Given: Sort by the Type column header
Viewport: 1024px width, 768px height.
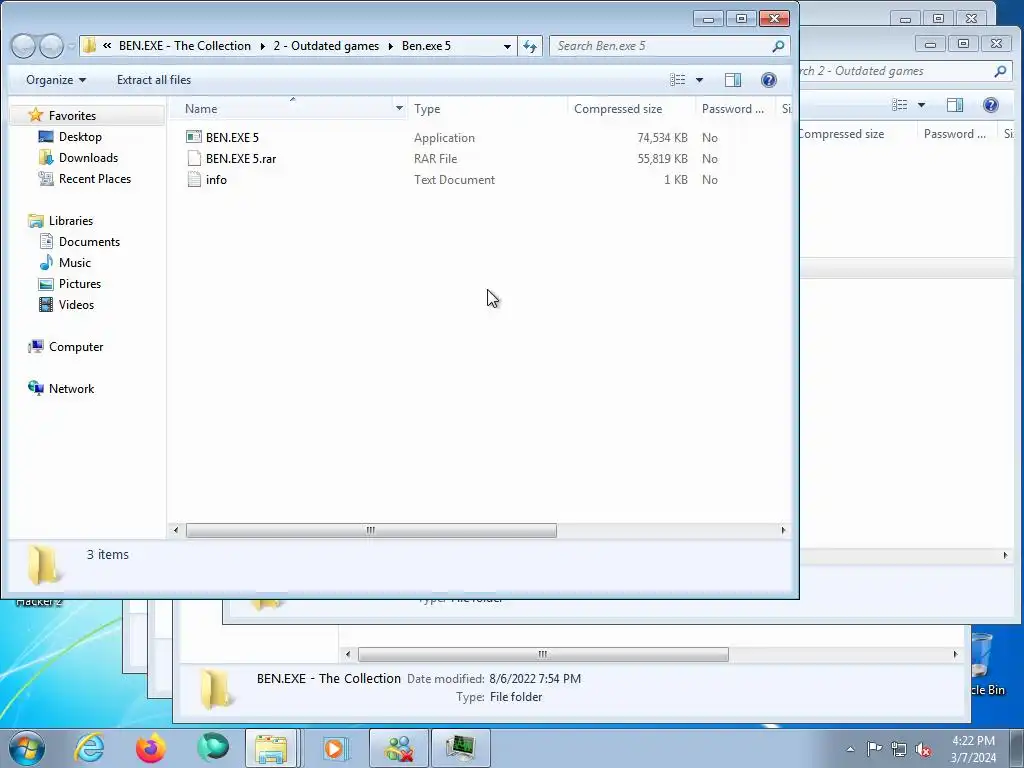Looking at the screenshot, I should click(x=487, y=108).
